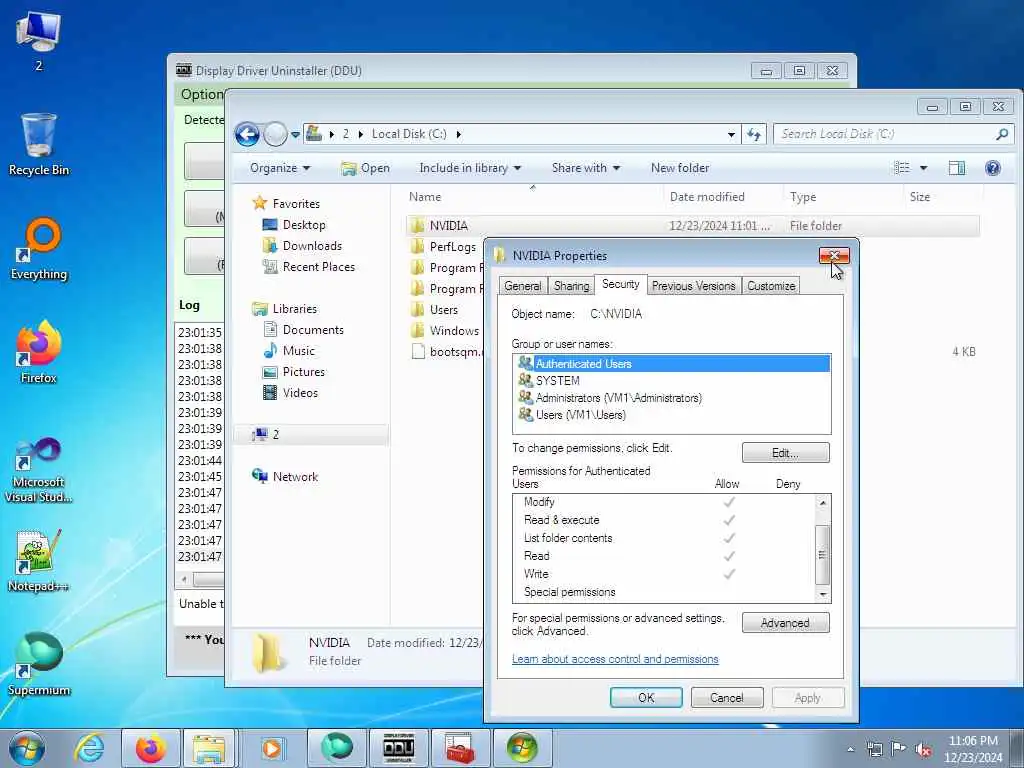Sort by Date modified column header
The width and height of the screenshot is (1024, 768).
(707, 197)
